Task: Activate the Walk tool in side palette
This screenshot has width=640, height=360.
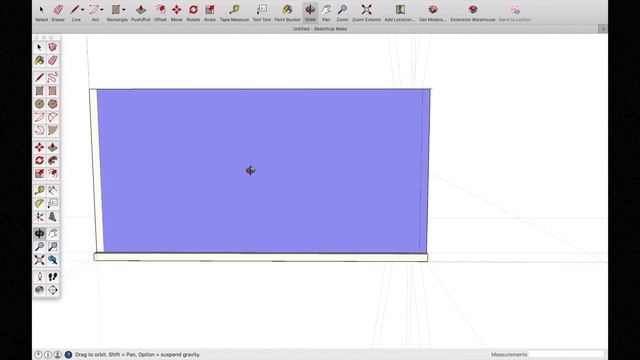Action: 52,277
